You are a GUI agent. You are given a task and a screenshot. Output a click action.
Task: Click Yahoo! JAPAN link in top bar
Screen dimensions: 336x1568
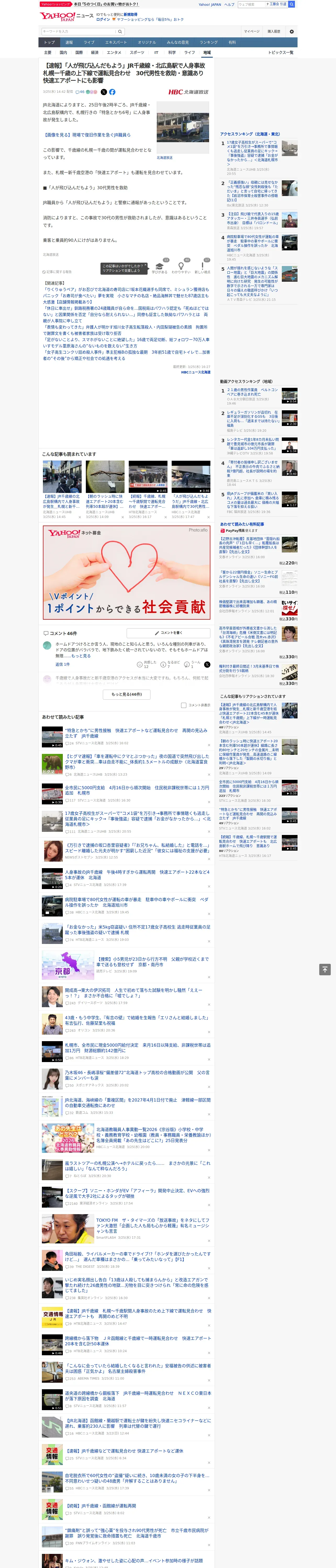pyautogui.click(x=210, y=4)
